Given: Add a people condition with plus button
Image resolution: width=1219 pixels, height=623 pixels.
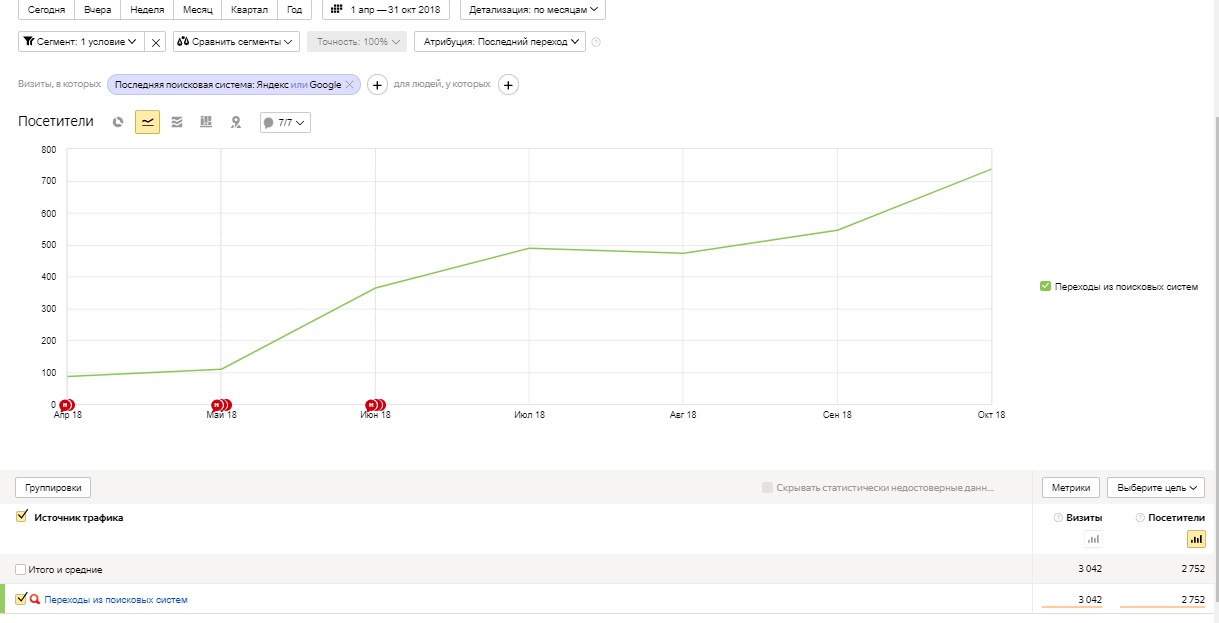Looking at the screenshot, I should pos(508,85).
